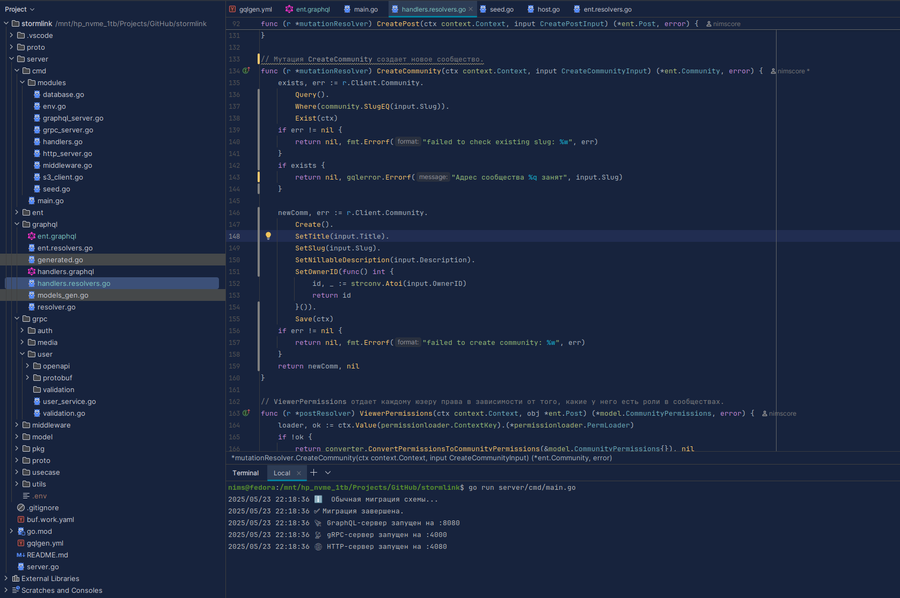
Task: Switch to the main.go editor tab
Action: coord(360,9)
